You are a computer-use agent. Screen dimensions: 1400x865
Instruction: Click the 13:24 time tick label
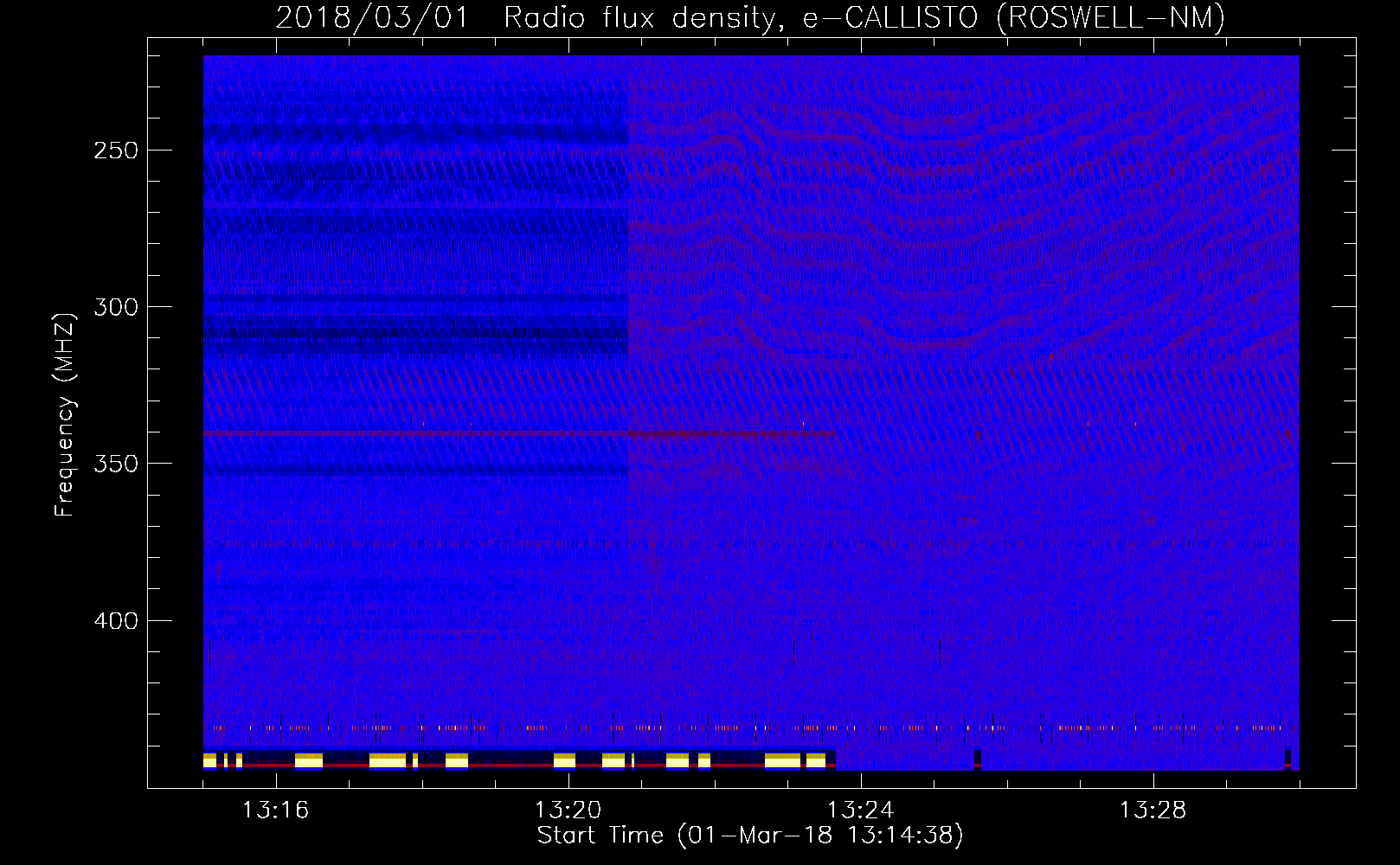[860, 811]
